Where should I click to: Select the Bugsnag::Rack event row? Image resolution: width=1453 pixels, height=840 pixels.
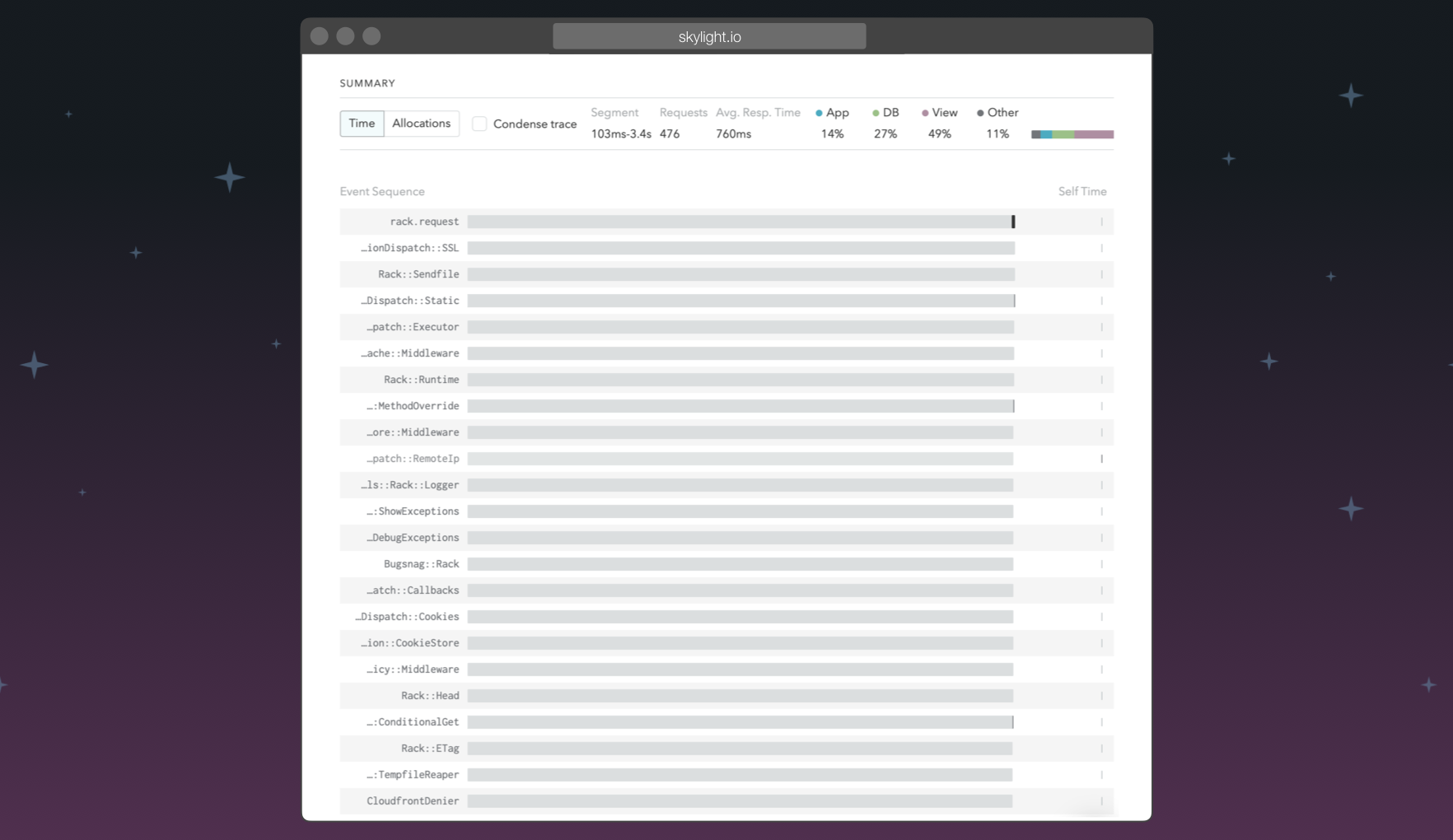point(726,564)
